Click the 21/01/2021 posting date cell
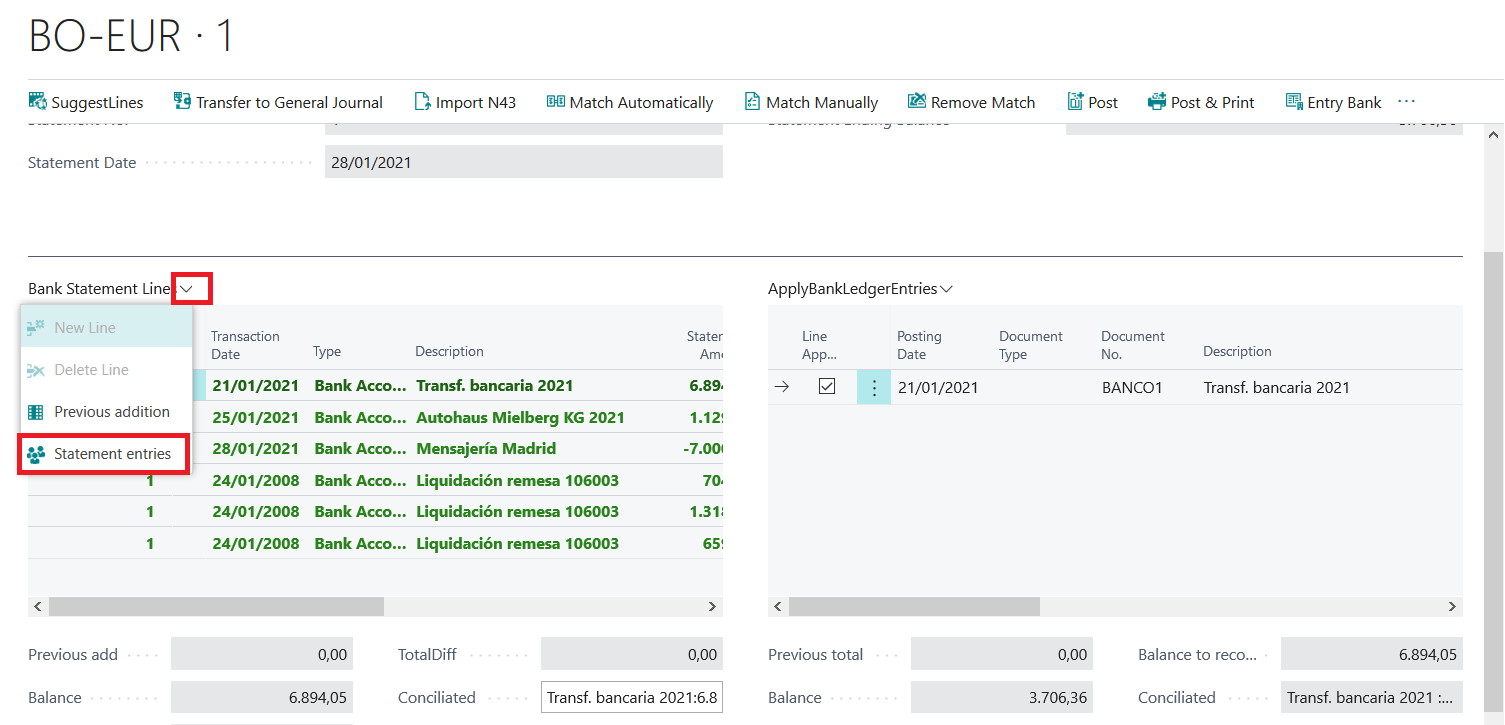Screen dimensions: 1505x725 pyautogui.click(x=938, y=387)
